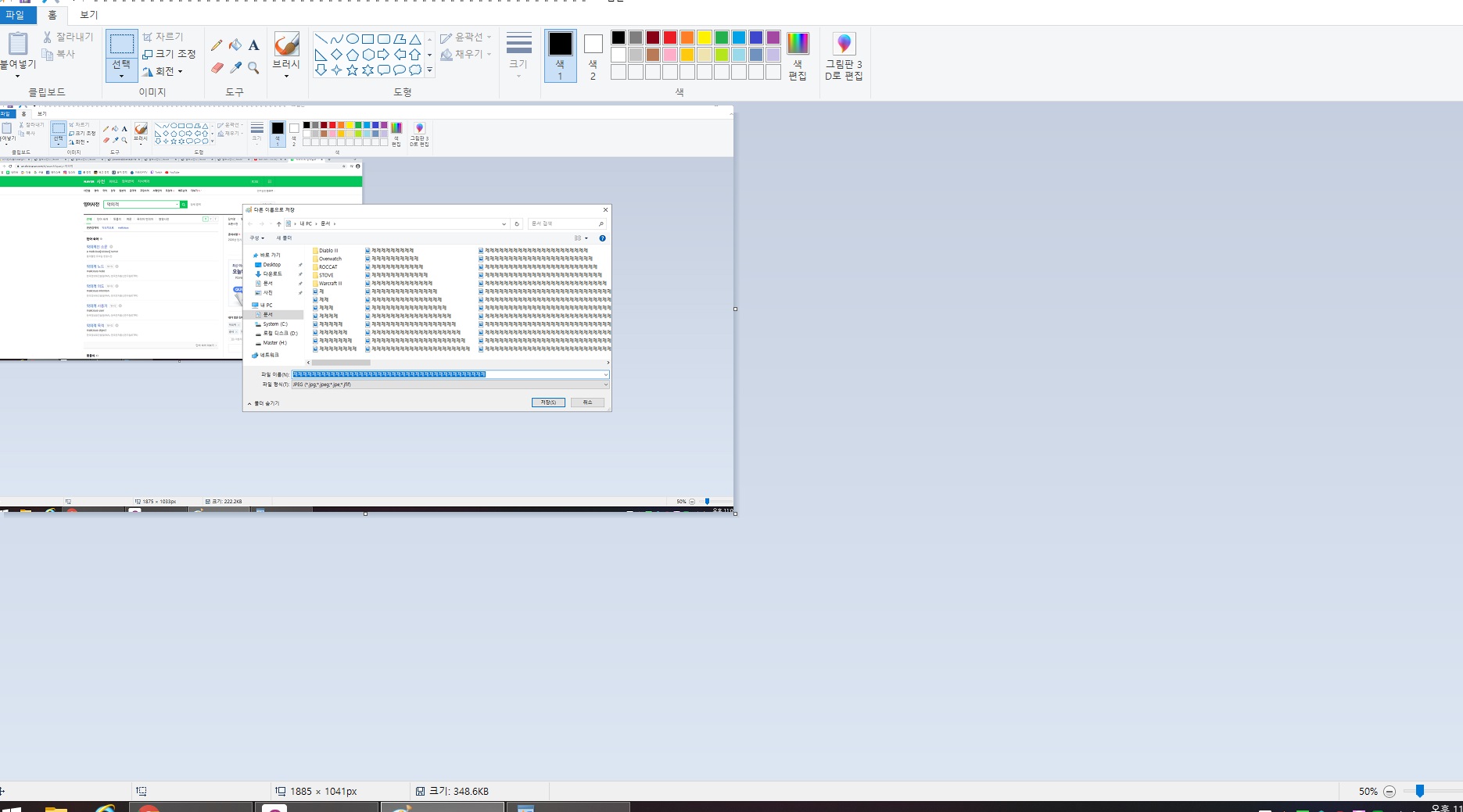Pick the right triangle shape

coord(321,54)
